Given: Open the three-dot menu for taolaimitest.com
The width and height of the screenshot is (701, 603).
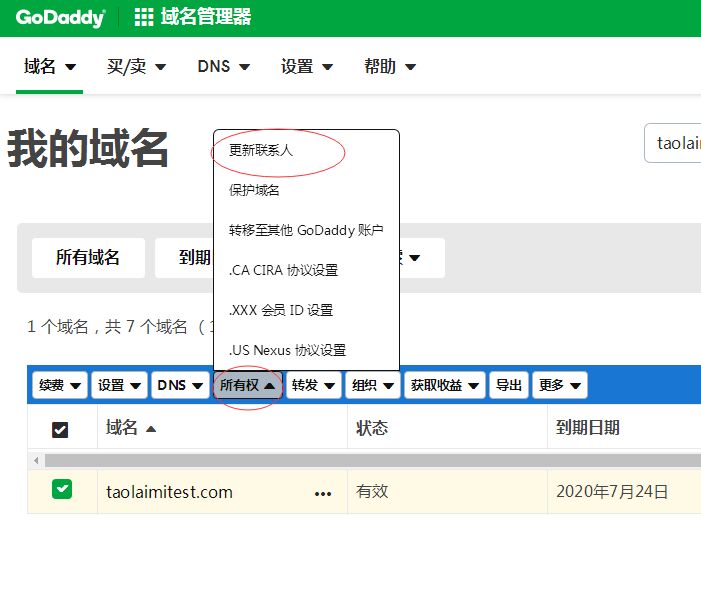Looking at the screenshot, I should pyautogui.click(x=323, y=493).
